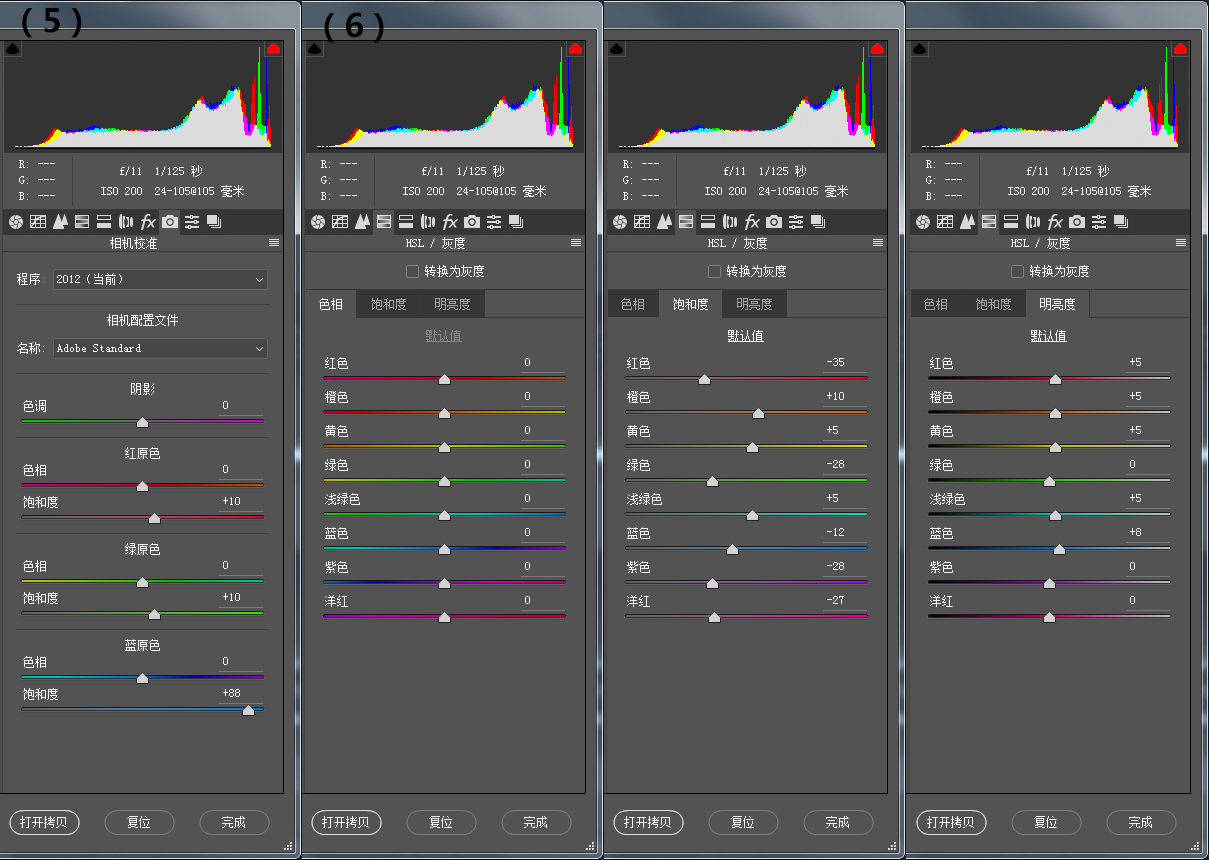Viewport: 1209px width, 860px height.
Task: Click Lens Corrections icon in the 饱和度 saturation panel
Action: pyautogui.click(x=730, y=222)
